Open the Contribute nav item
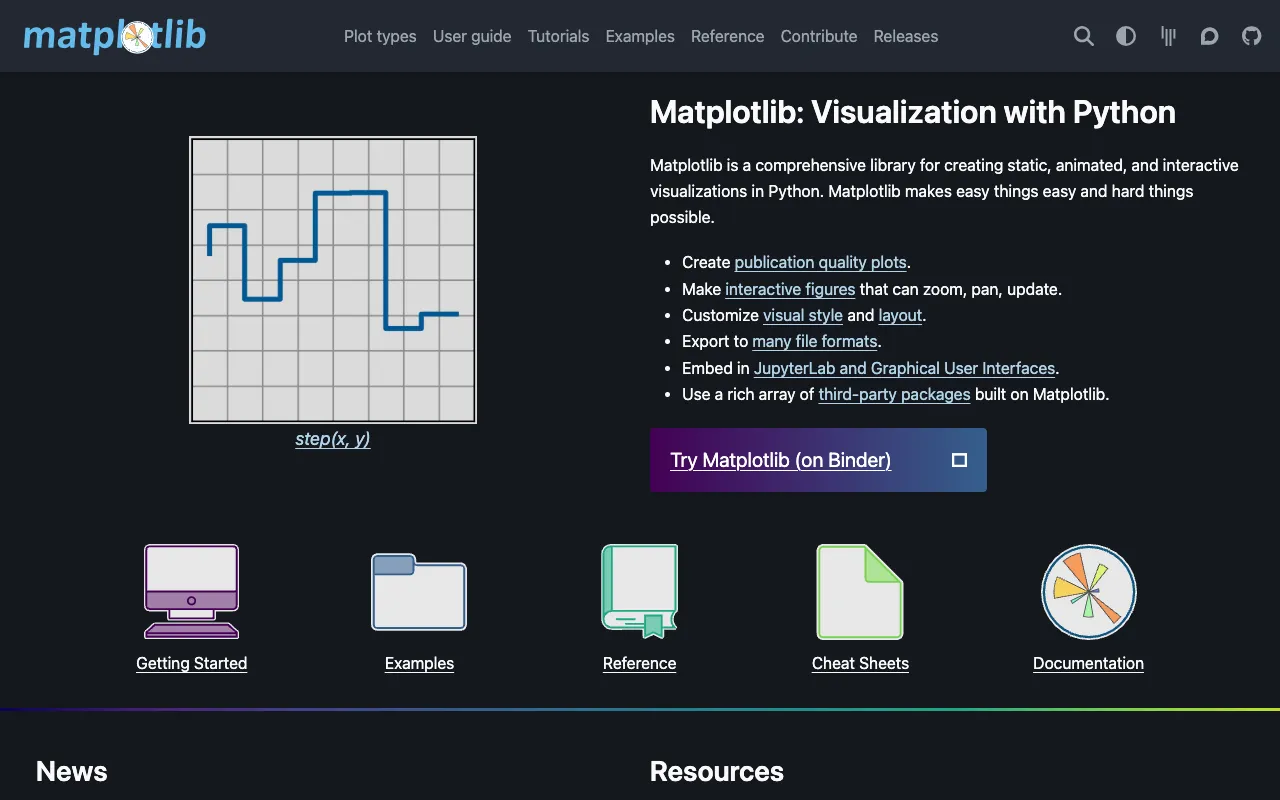This screenshot has height=800, width=1280. coord(819,36)
